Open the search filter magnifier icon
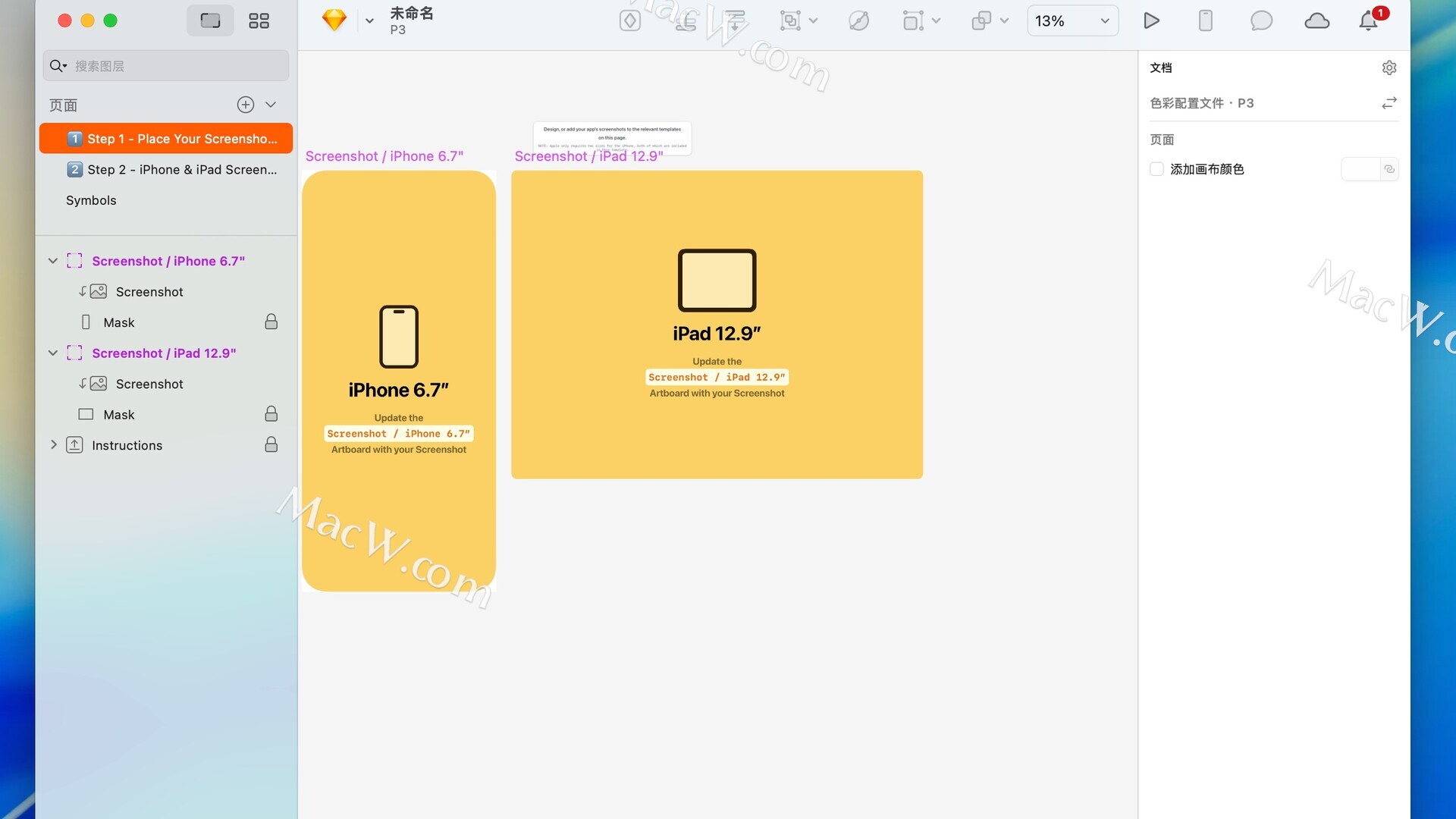Viewport: 1456px width, 819px height. click(x=58, y=66)
